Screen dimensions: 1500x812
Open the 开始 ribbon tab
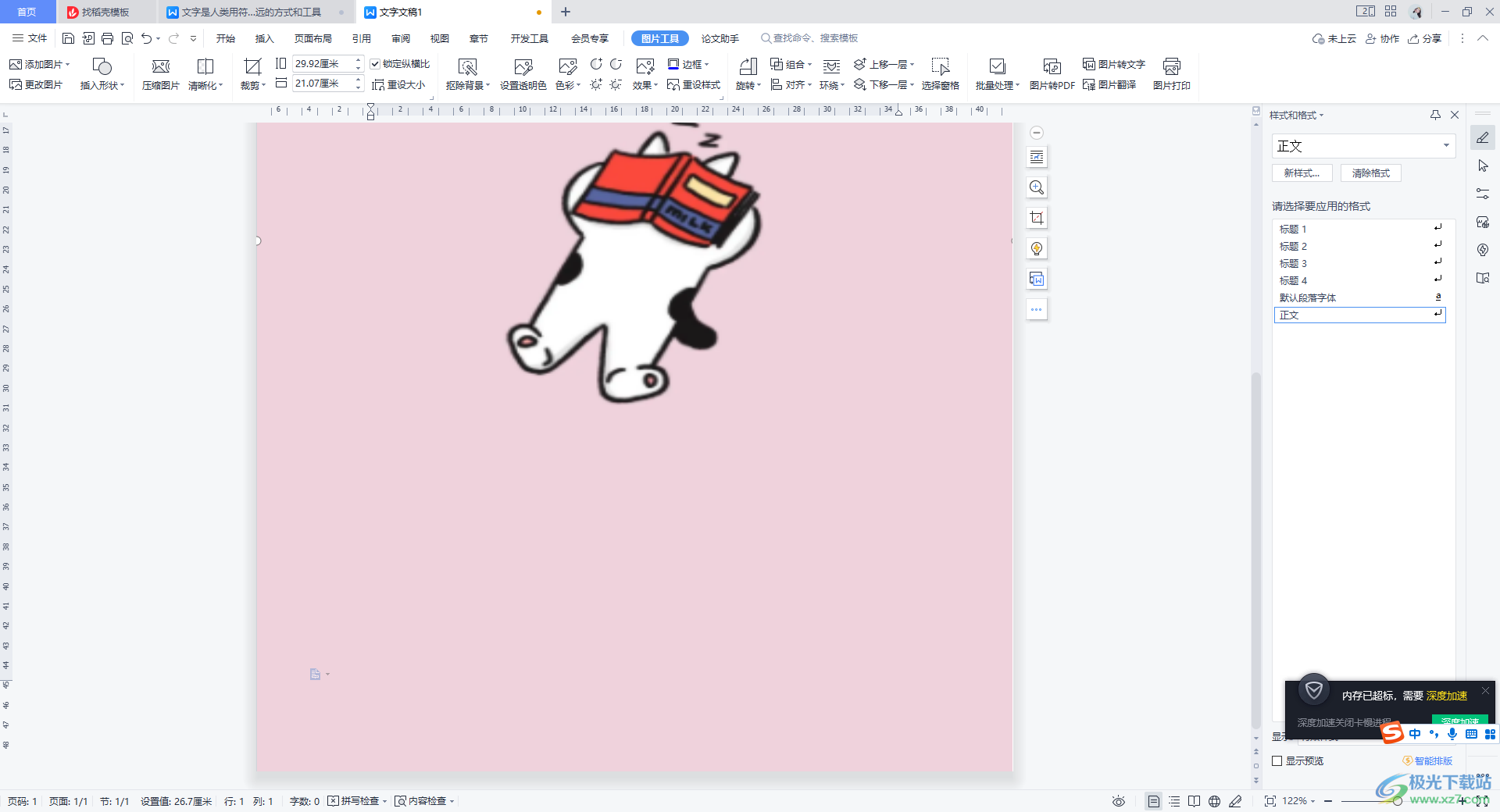[226, 38]
